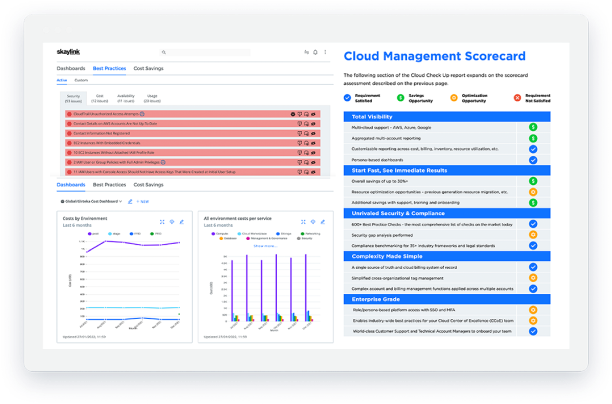Click the + Add dashboard link
The height and width of the screenshot is (404, 612).
[x=144, y=201]
